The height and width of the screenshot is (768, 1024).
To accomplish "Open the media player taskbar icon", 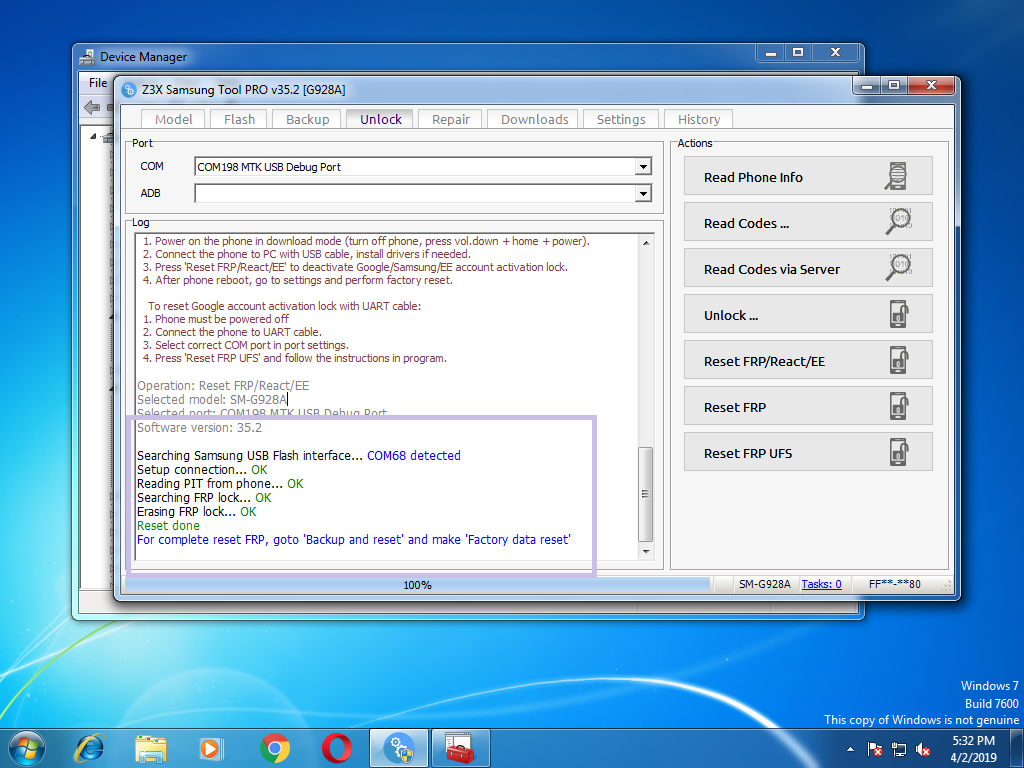I will coord(212,748).
